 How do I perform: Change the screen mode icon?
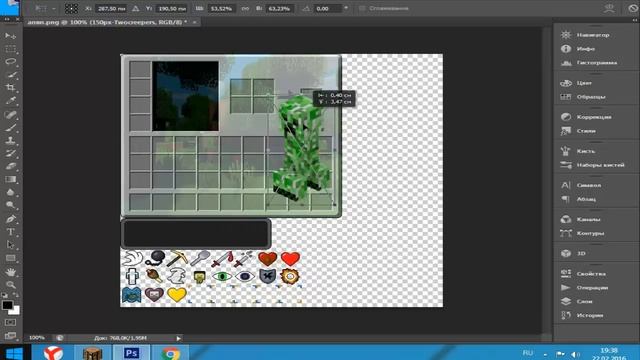(10, 336)
